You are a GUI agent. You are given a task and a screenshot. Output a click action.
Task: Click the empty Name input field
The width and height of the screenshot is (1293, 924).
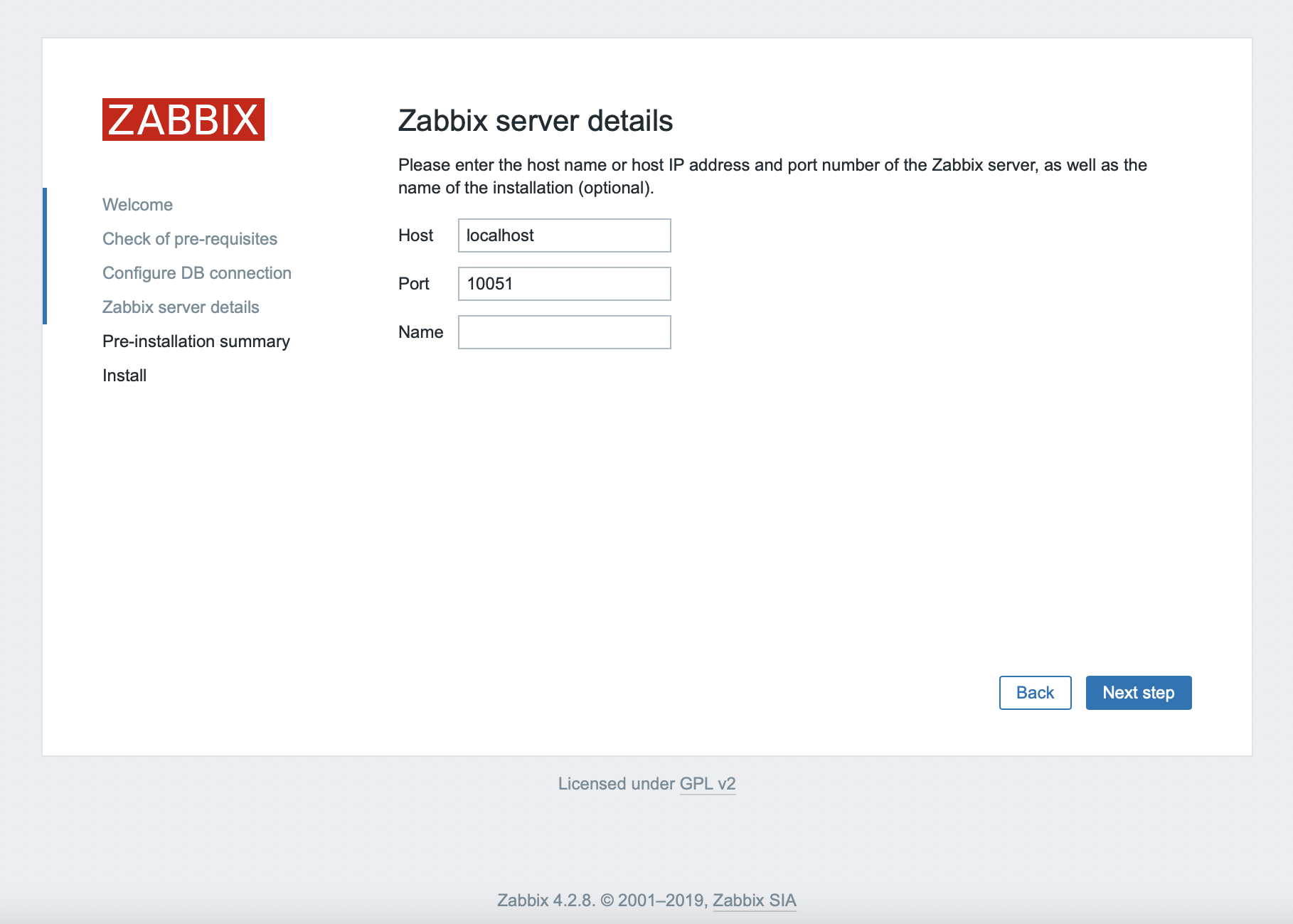(564, 332)
